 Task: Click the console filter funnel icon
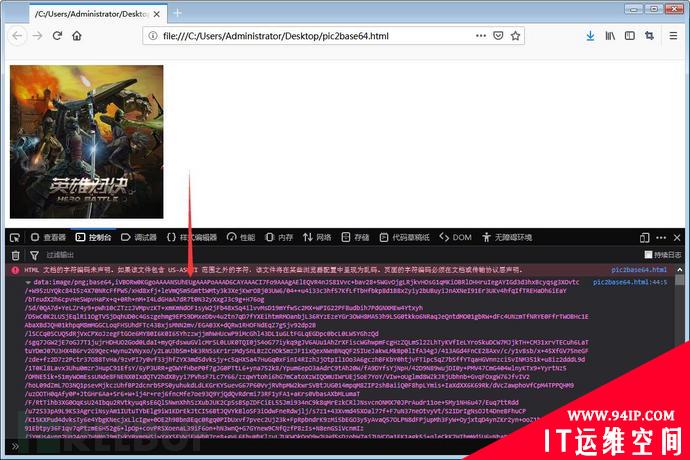(34, 255)
